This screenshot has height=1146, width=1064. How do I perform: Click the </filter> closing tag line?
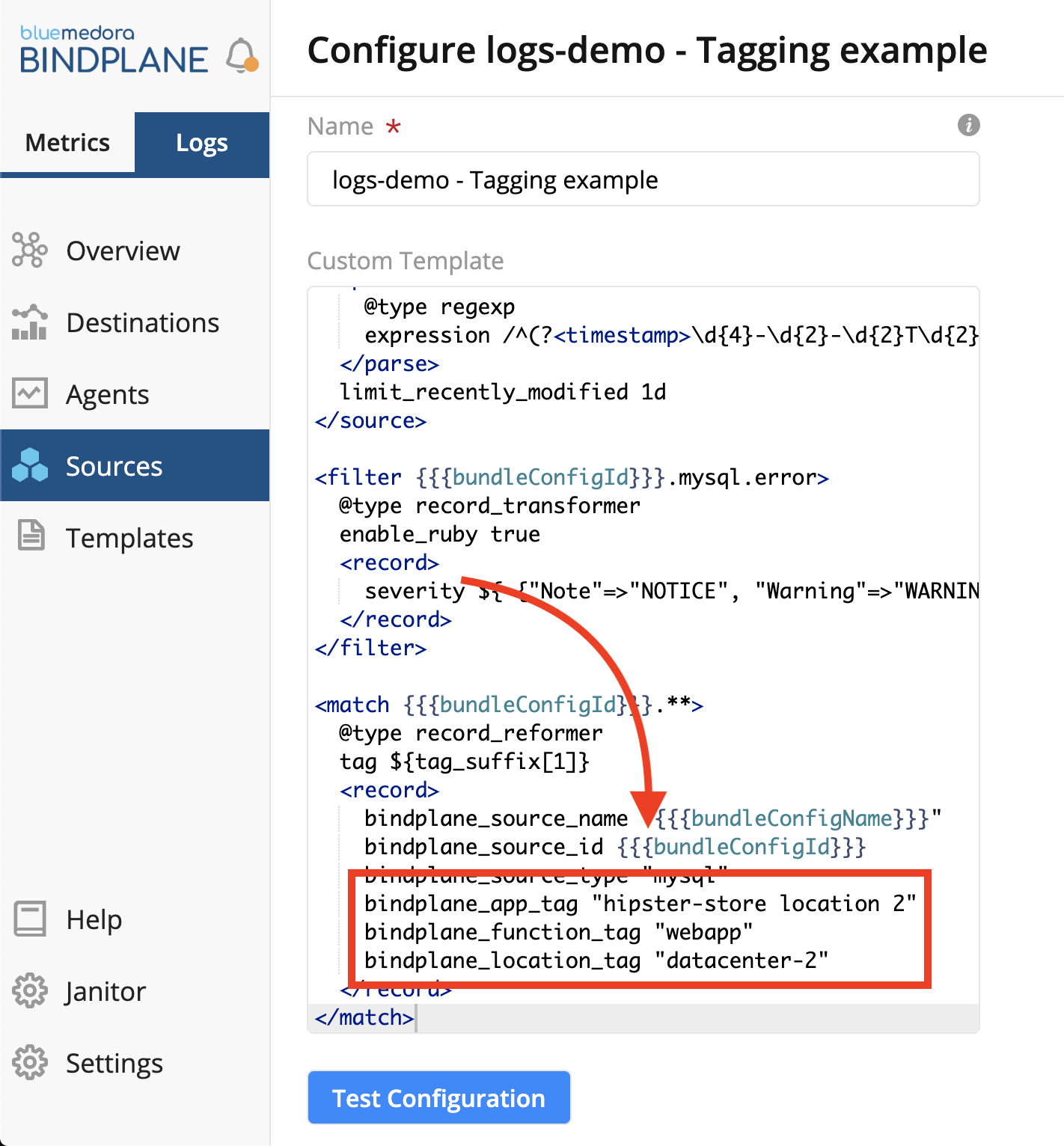click(x=370, y=649)
